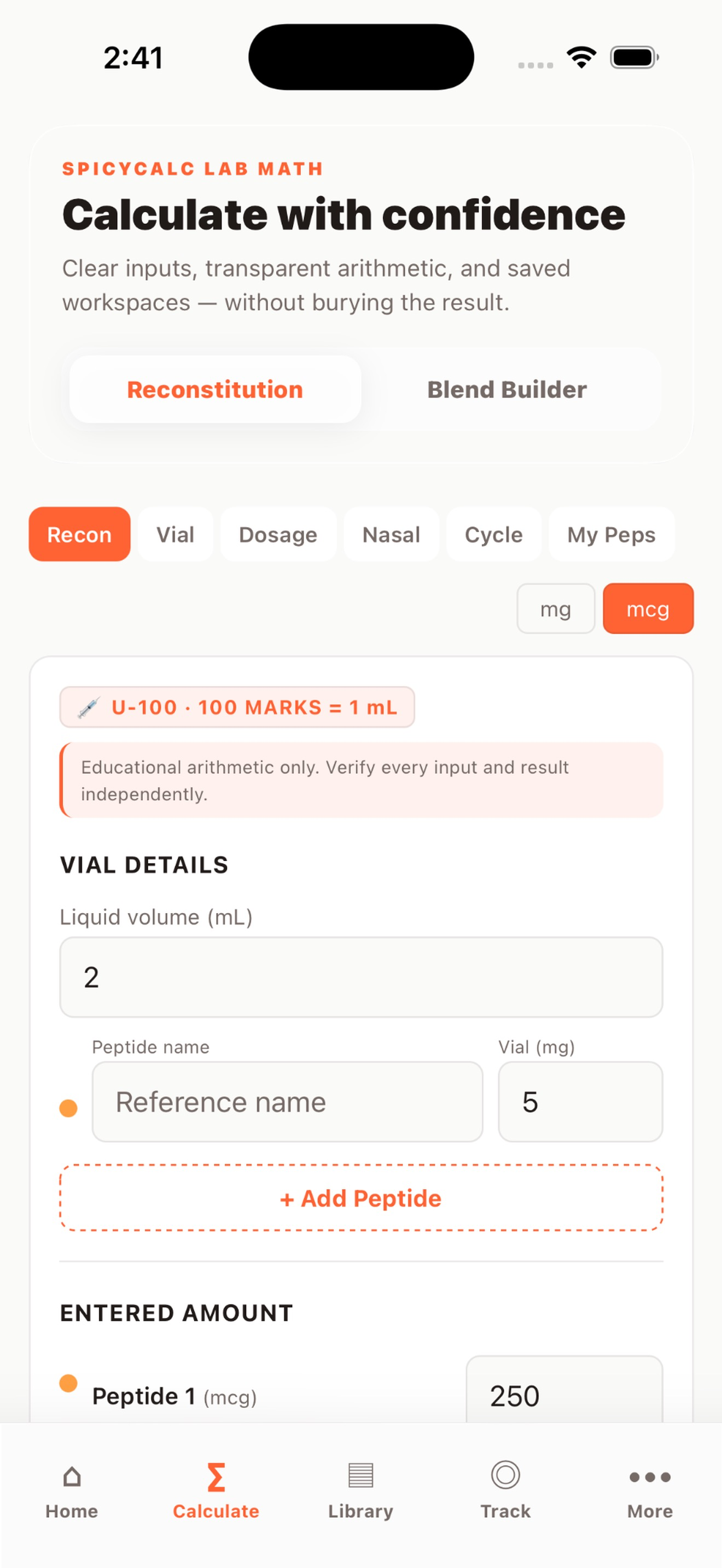Go to the Track circle icon

(505, 1475)
